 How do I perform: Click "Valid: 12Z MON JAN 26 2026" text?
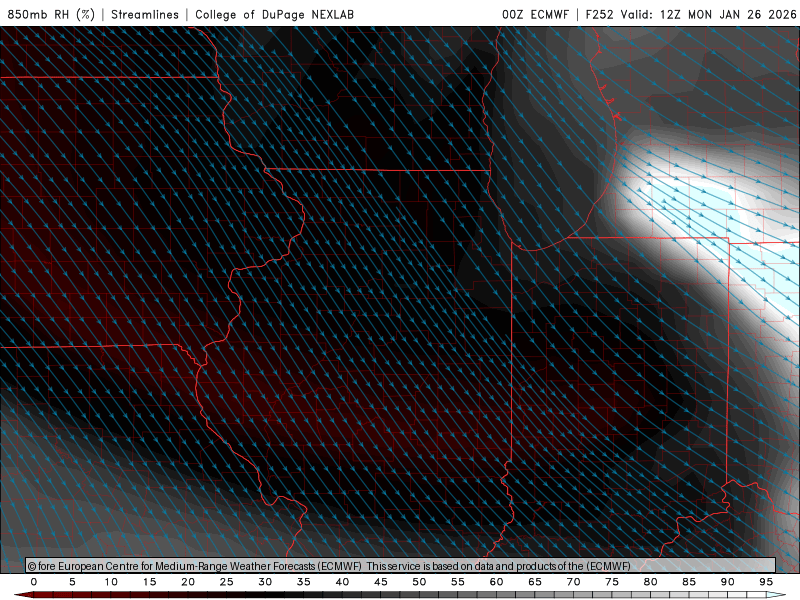709,14
